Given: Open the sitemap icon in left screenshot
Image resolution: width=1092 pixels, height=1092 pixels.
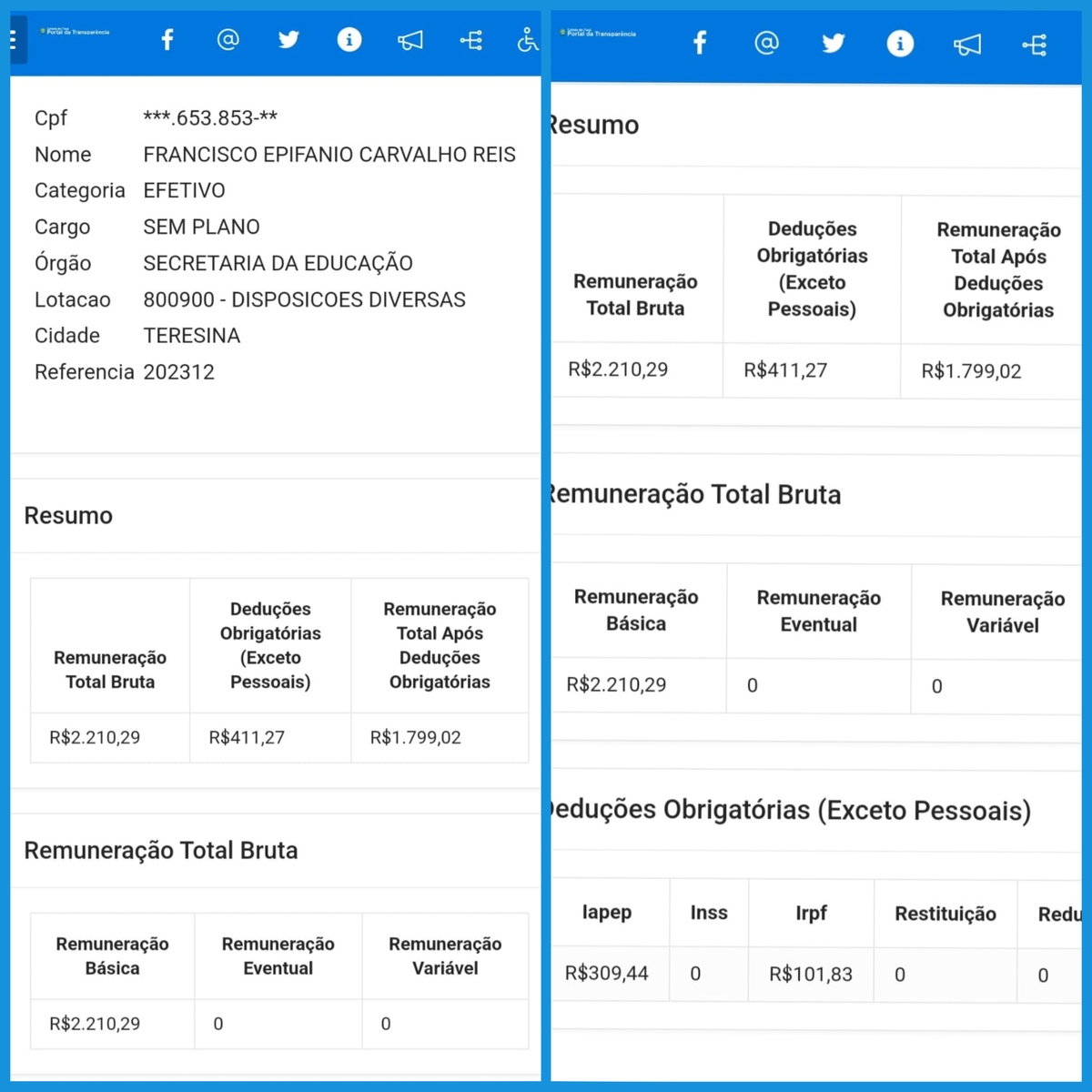Looking at the screenshot, I should (471, 40).
